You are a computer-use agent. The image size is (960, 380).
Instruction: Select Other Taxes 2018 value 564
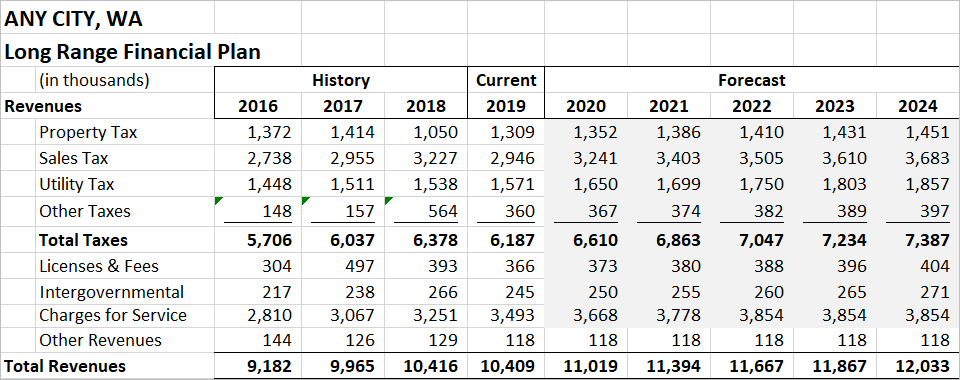(x=442, y=211)
